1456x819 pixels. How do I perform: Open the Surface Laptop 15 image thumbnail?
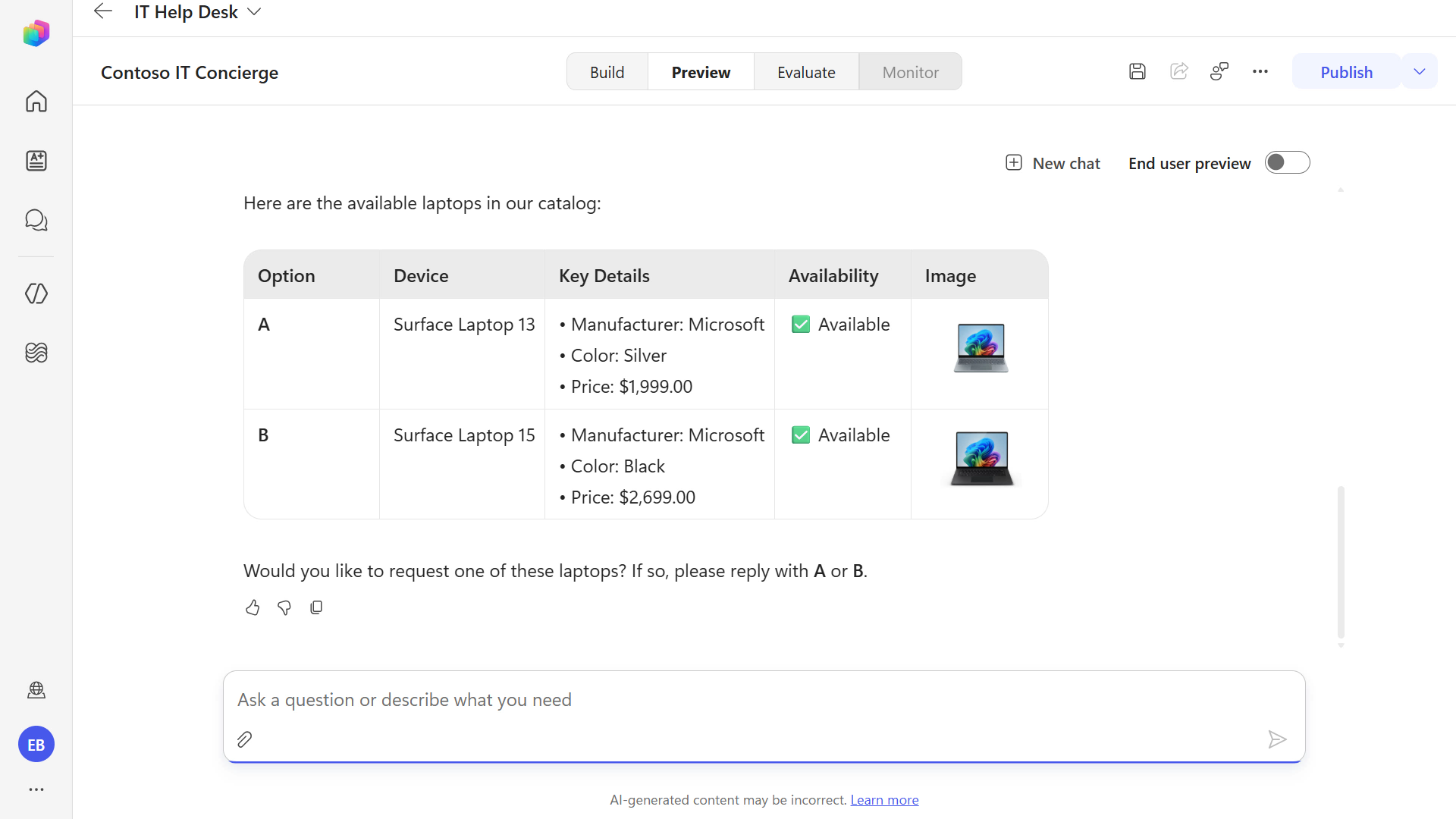981,459
